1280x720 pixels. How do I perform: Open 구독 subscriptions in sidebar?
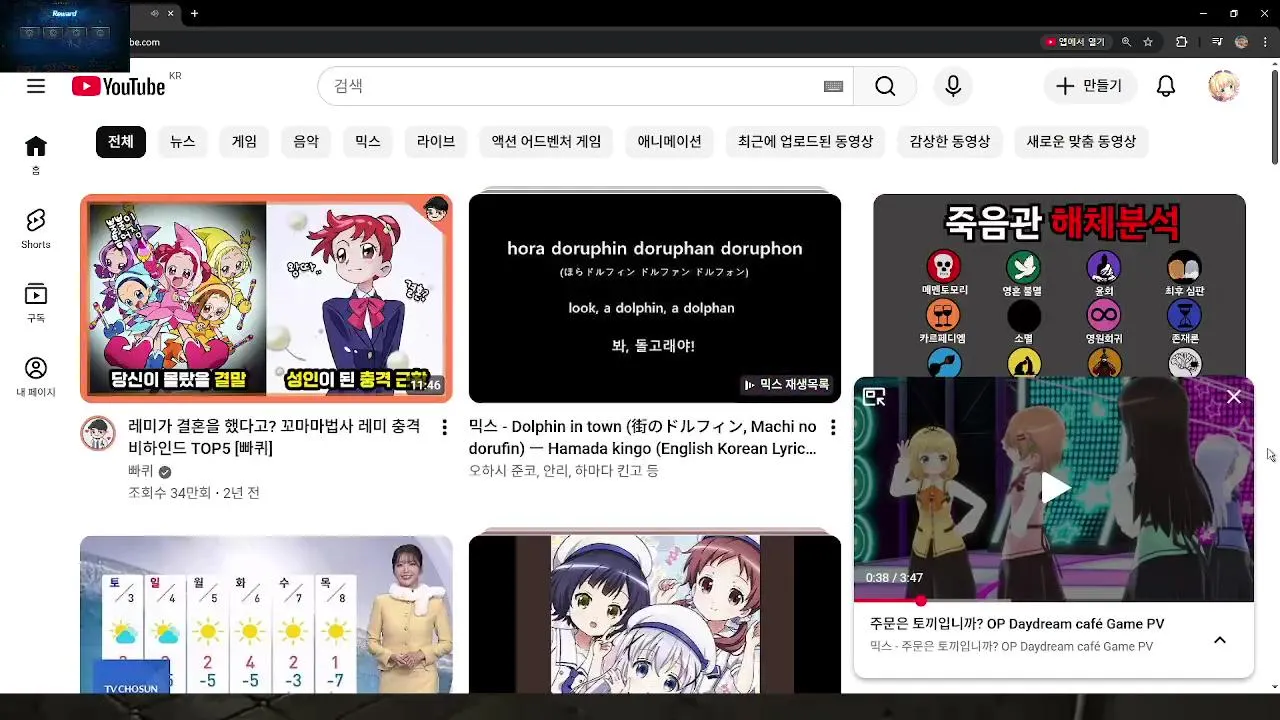tap(36, 303)
